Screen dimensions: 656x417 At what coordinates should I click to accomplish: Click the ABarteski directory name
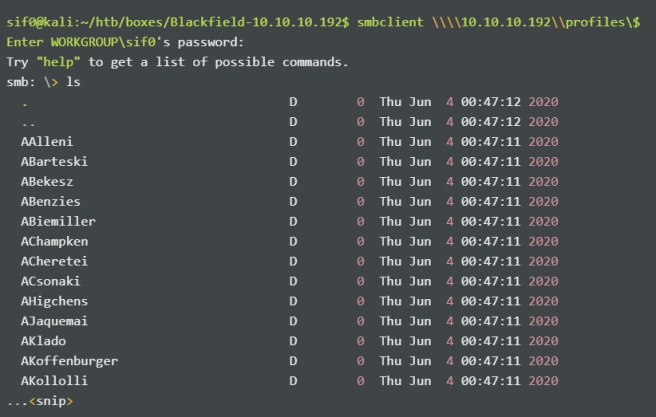pyautogui.click(x=54, y=161)
